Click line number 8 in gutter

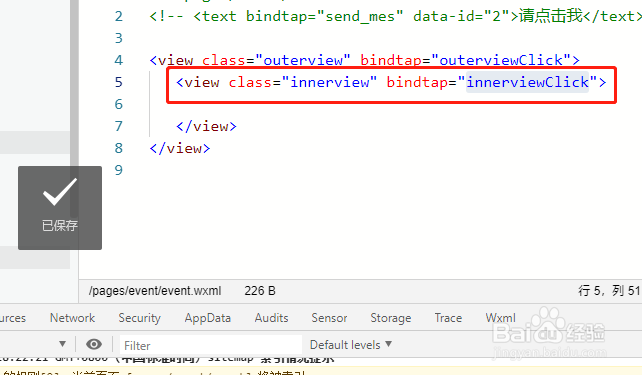click(118, 148)
